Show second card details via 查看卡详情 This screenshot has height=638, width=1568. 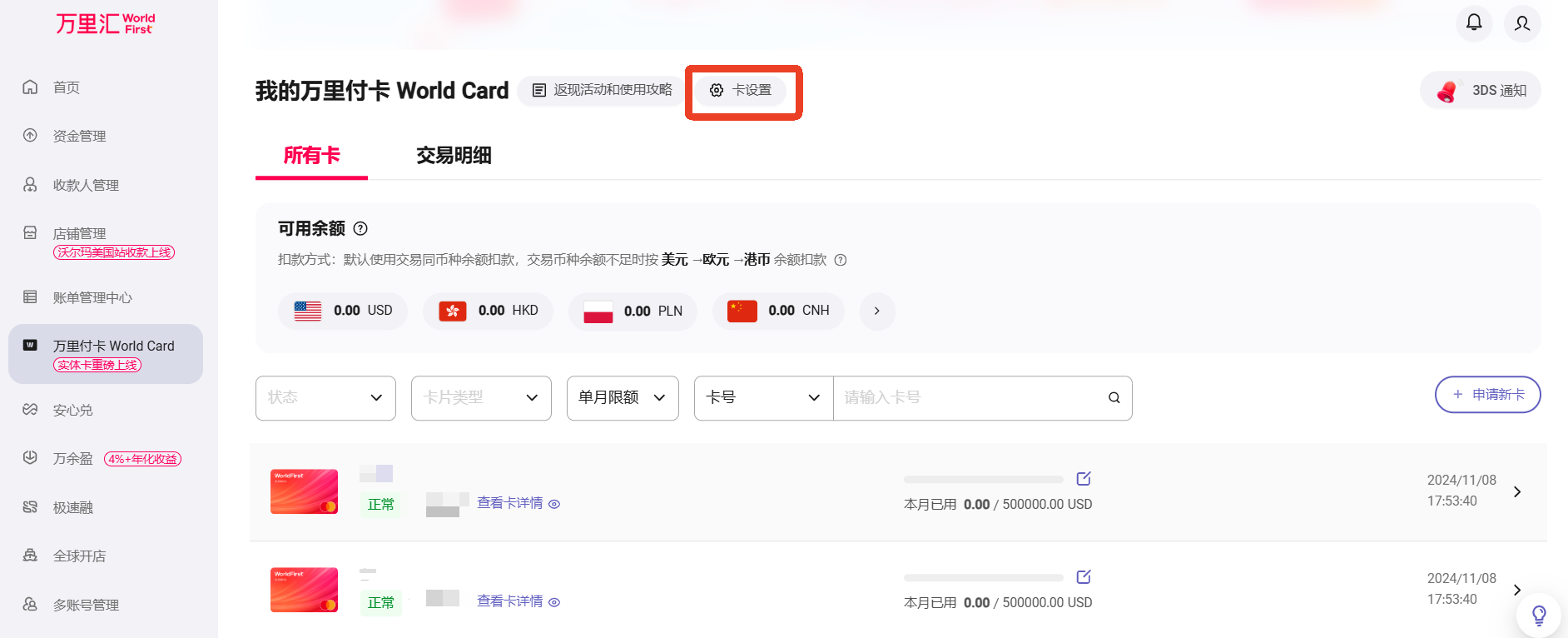(518, 601)
